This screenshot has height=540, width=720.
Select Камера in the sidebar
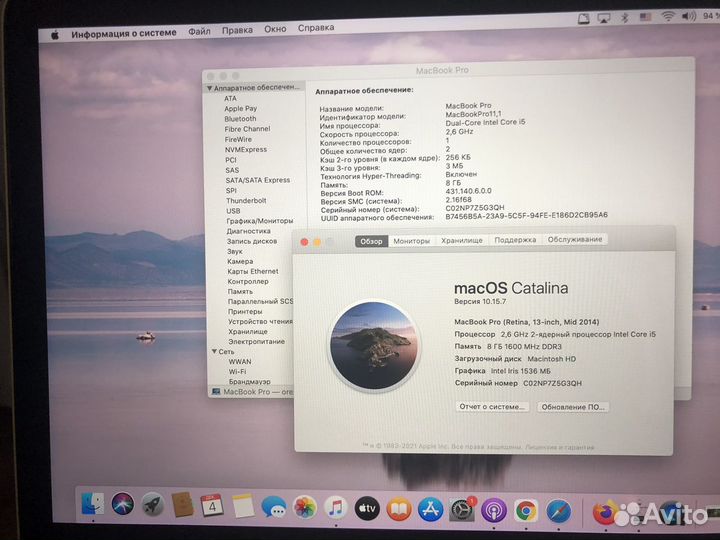[240, 261]
